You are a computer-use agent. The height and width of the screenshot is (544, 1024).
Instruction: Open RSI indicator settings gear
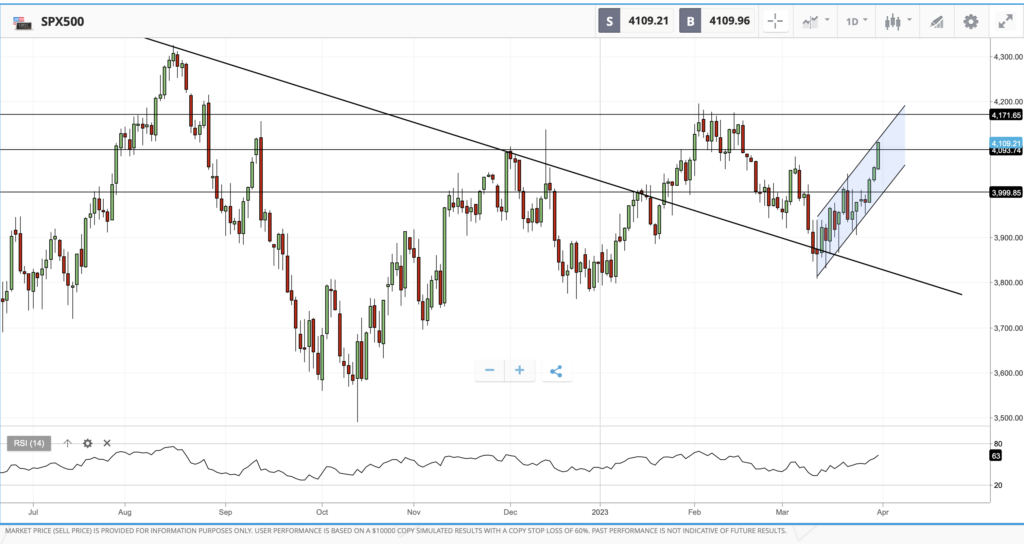87,443
